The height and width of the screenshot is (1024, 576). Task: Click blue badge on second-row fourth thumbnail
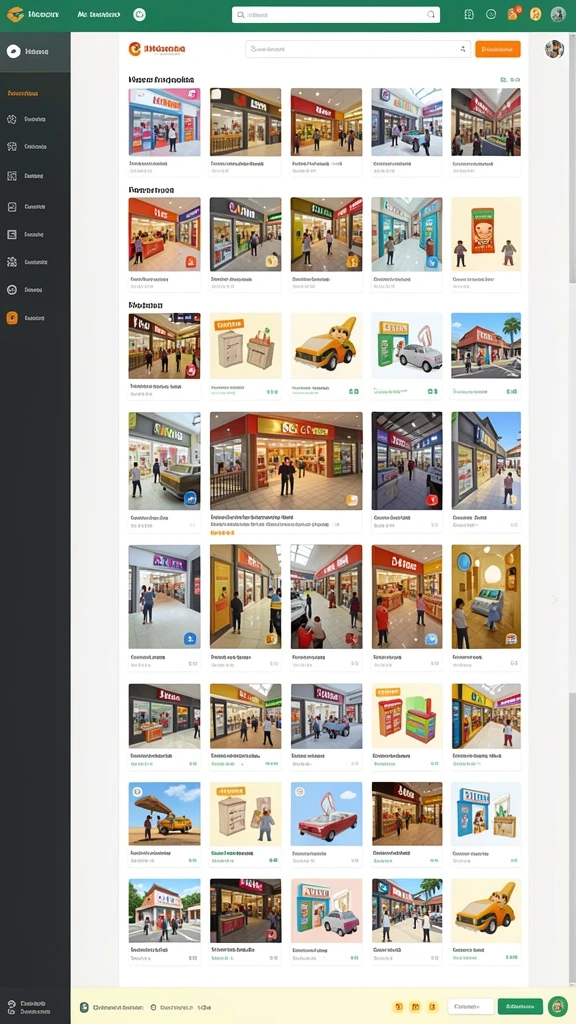[x=433, y=262]
